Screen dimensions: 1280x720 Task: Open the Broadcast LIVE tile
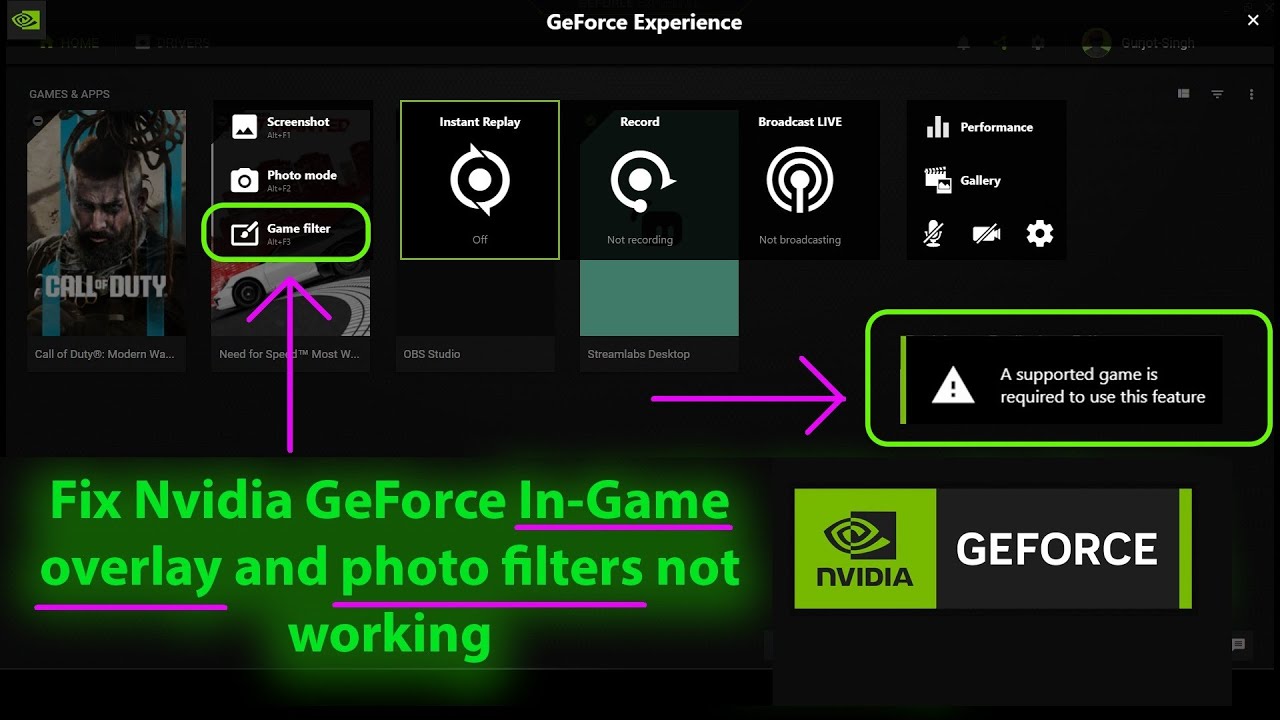[800, 180]
